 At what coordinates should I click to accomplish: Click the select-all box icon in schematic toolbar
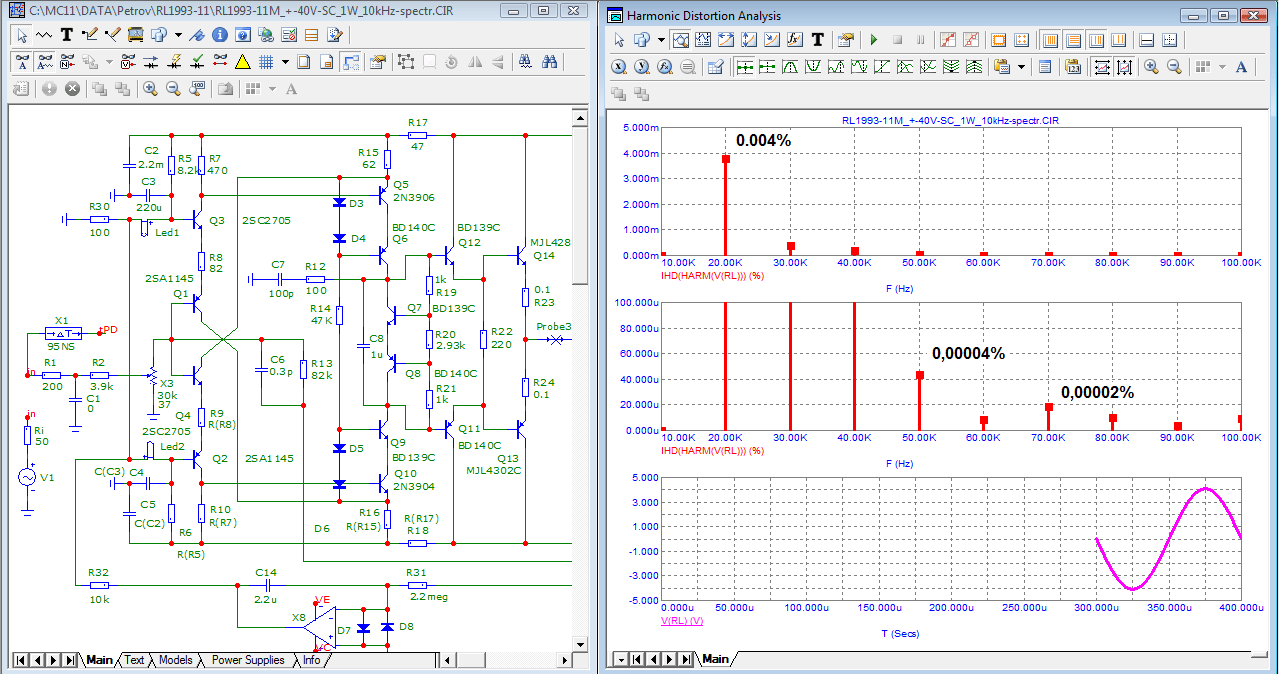tap(406, 62)
